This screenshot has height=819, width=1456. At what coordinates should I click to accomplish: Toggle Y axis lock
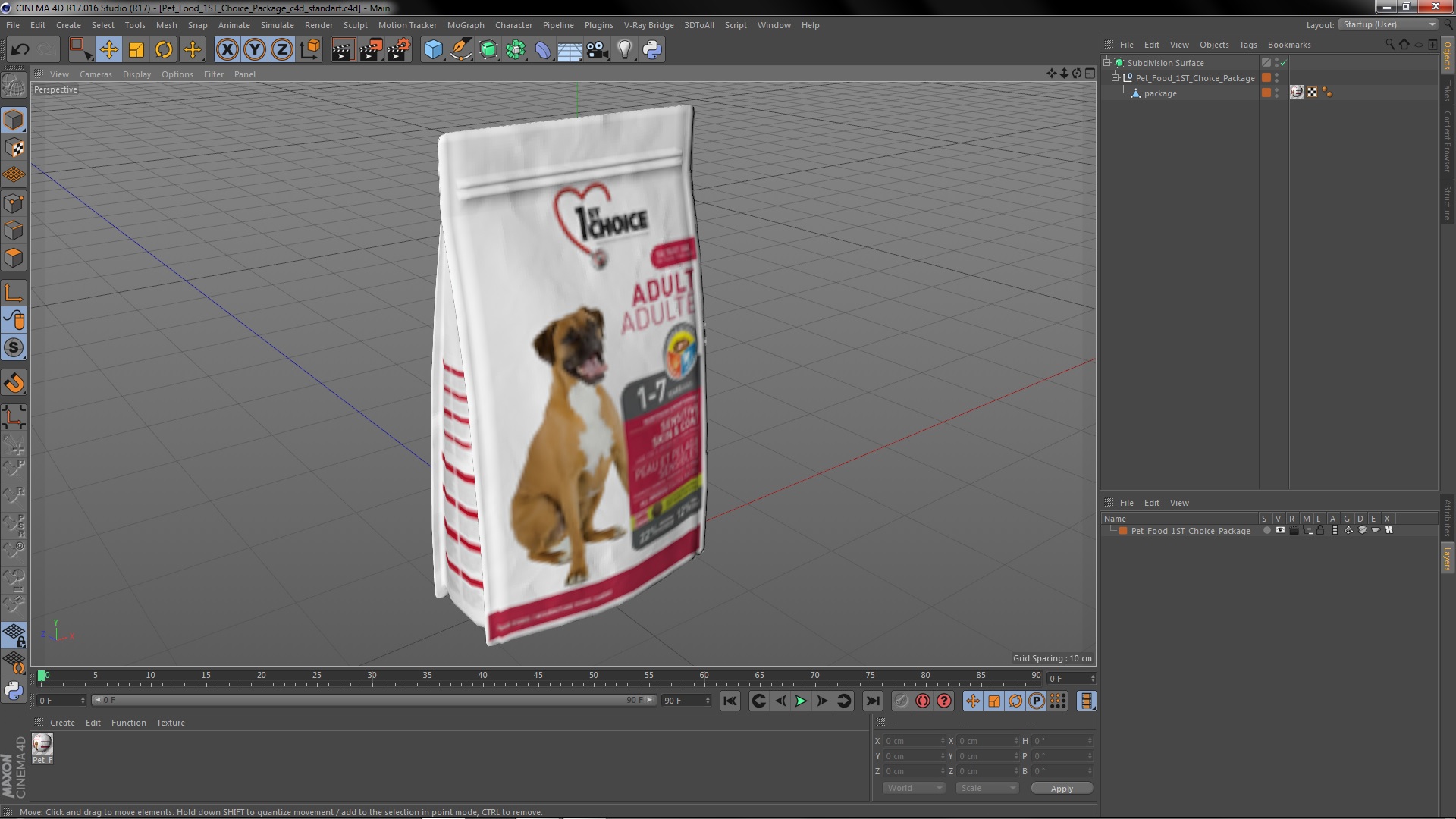pos(255,50)
